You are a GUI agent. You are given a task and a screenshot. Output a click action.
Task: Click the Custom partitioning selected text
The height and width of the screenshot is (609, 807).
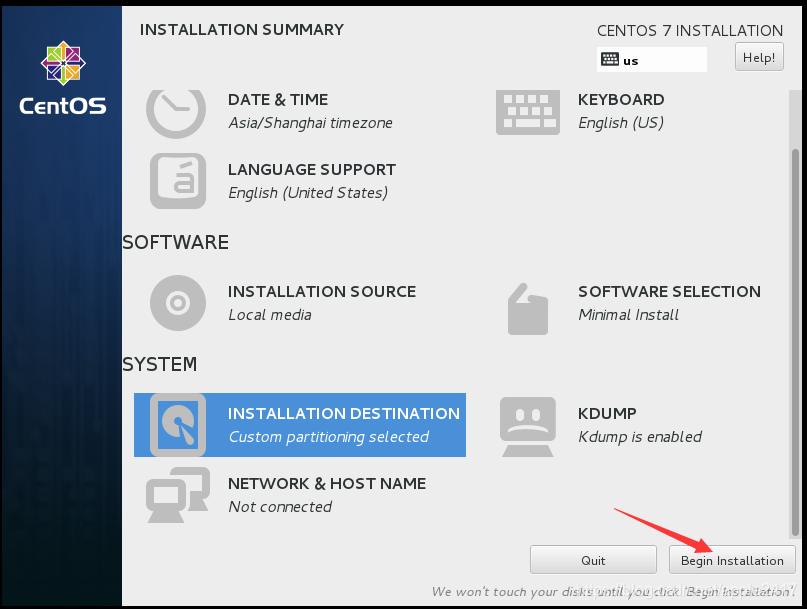328,437
